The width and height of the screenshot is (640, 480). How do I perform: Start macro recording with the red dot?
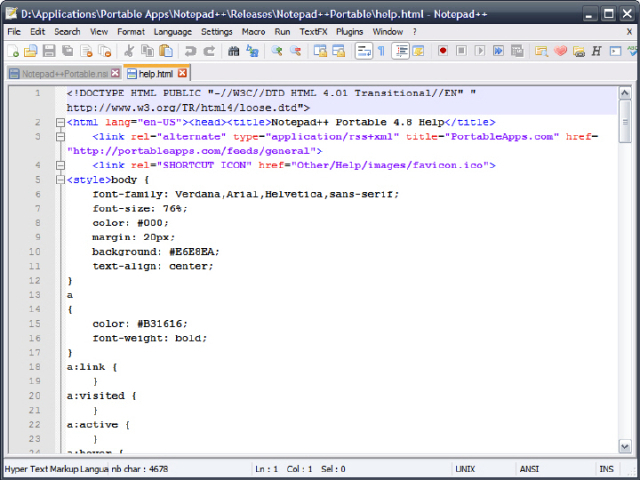[x=442, y=51]
